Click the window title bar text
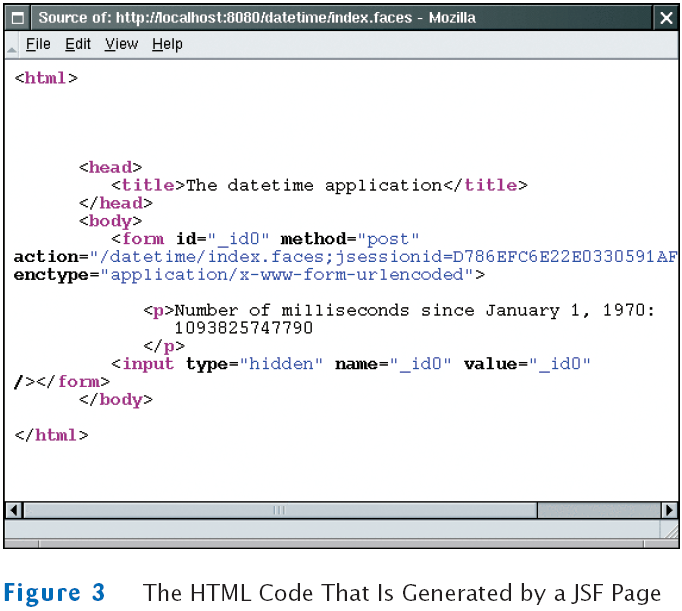 (x=256, y=18)
